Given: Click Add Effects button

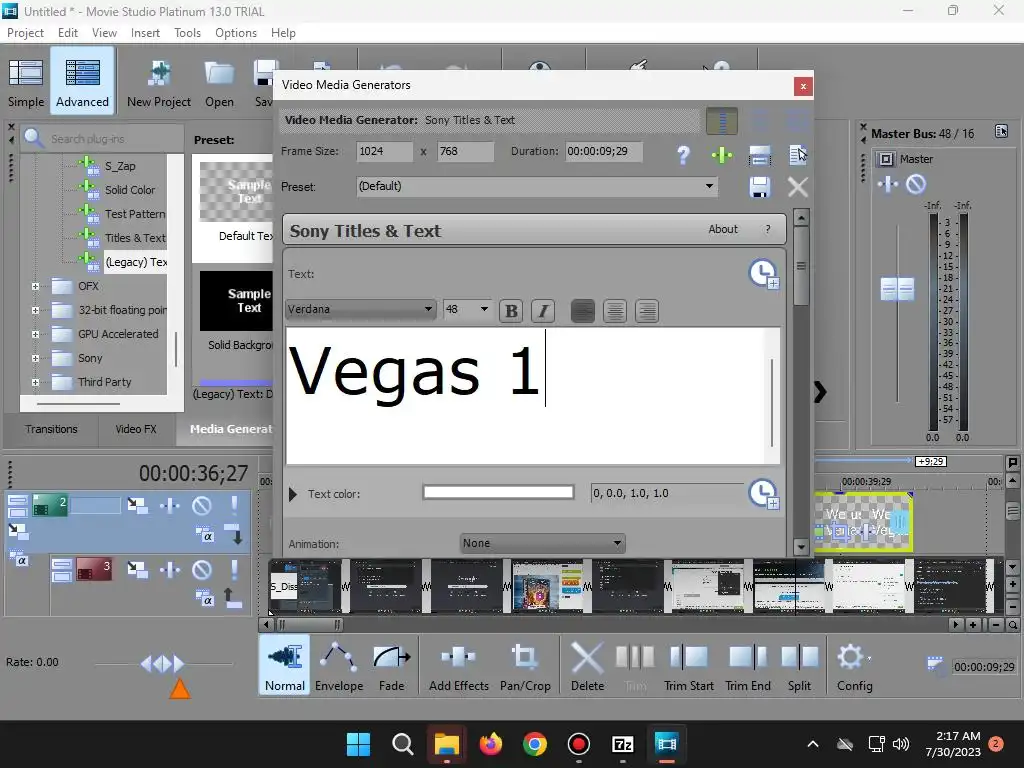Looking at the screenshot, I should 458,665.
